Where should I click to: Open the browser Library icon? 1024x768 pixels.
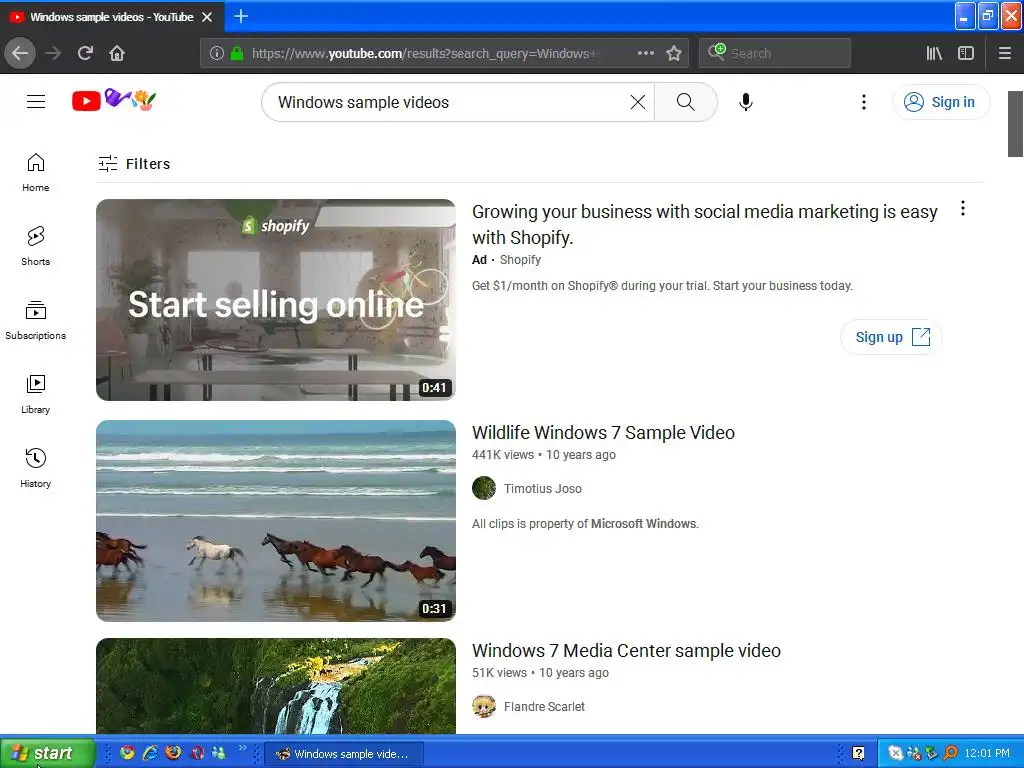pyautogui.click(x=934, y=53)
